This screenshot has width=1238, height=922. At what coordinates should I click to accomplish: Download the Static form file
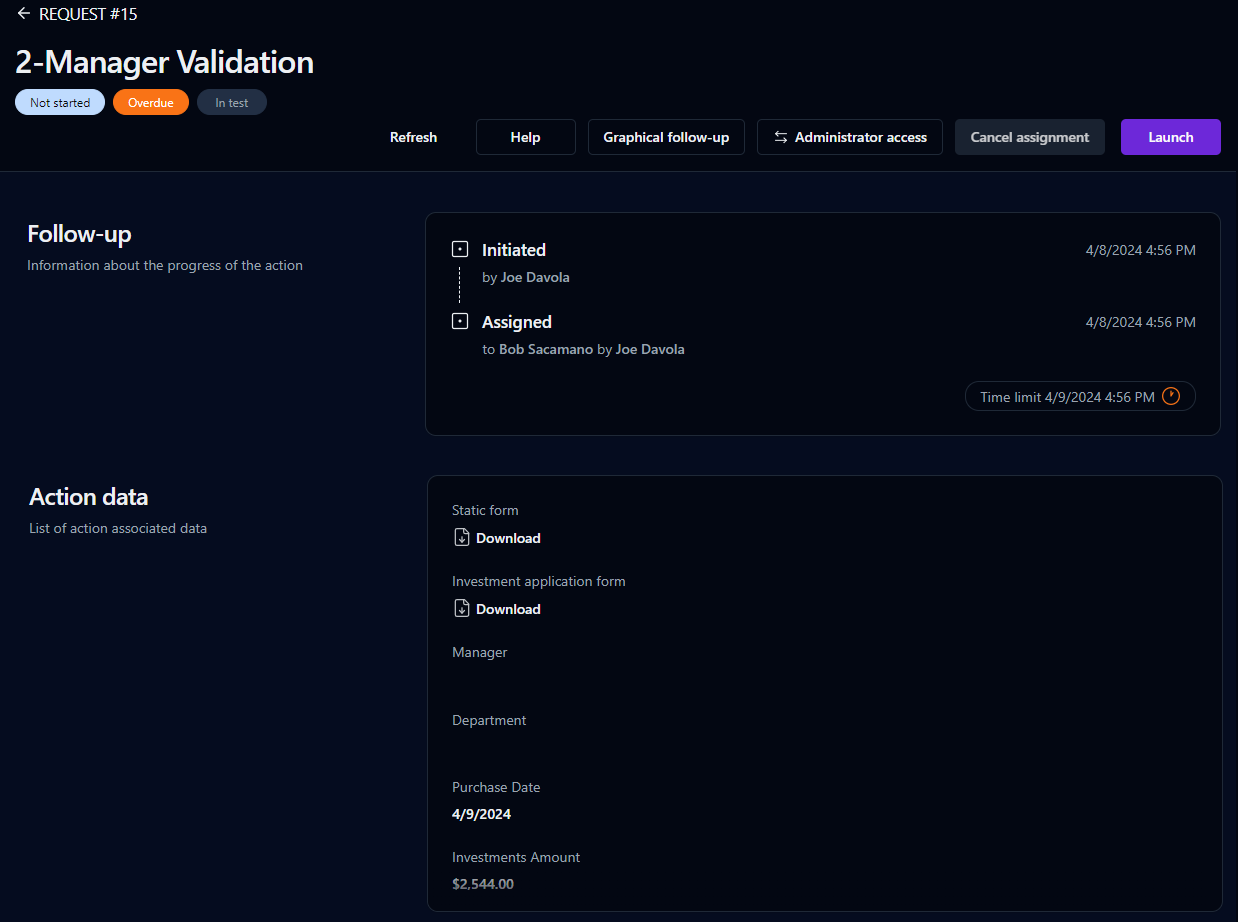point(508,538)
